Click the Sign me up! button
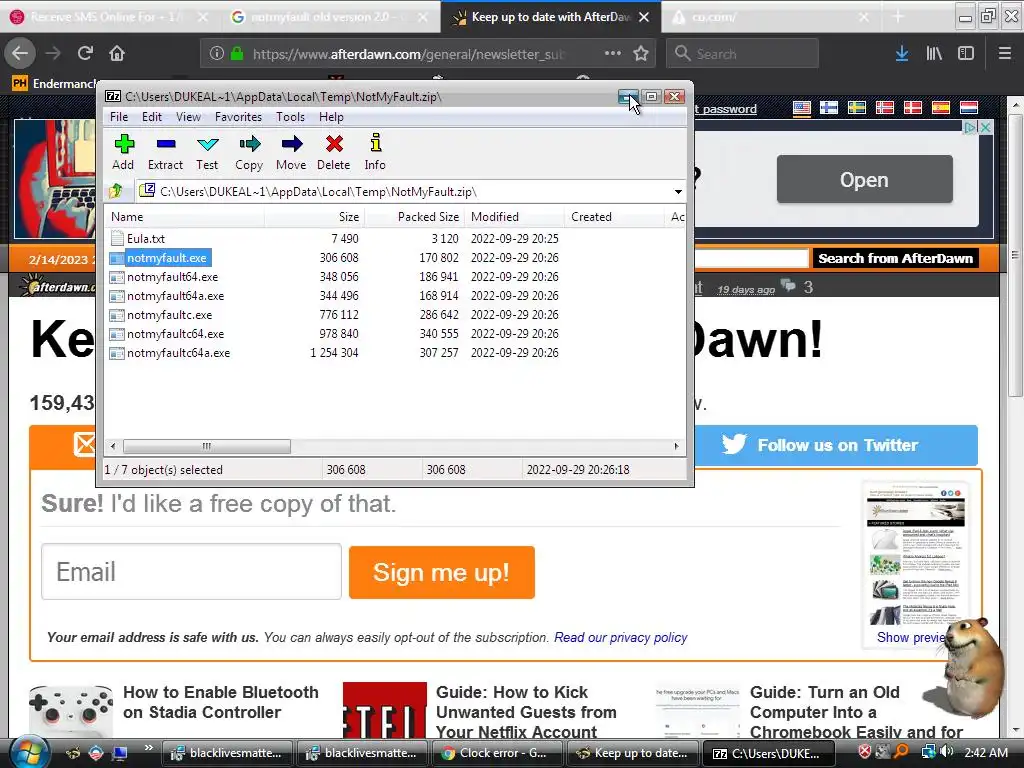 click(x=441, y=572)
